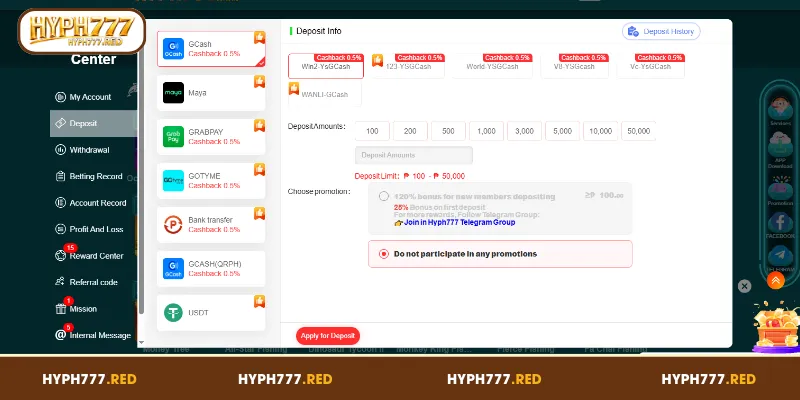Choose the Vc-YsGCash channel
800x400 pixels.
(651, 66)
